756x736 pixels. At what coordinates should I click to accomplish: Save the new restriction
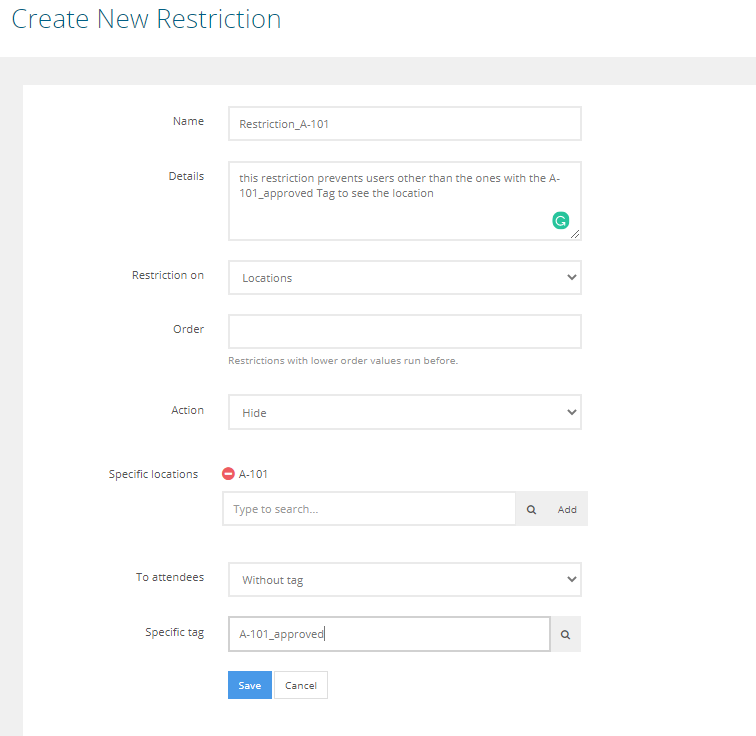pyautogui.click(x=250, y=685)
